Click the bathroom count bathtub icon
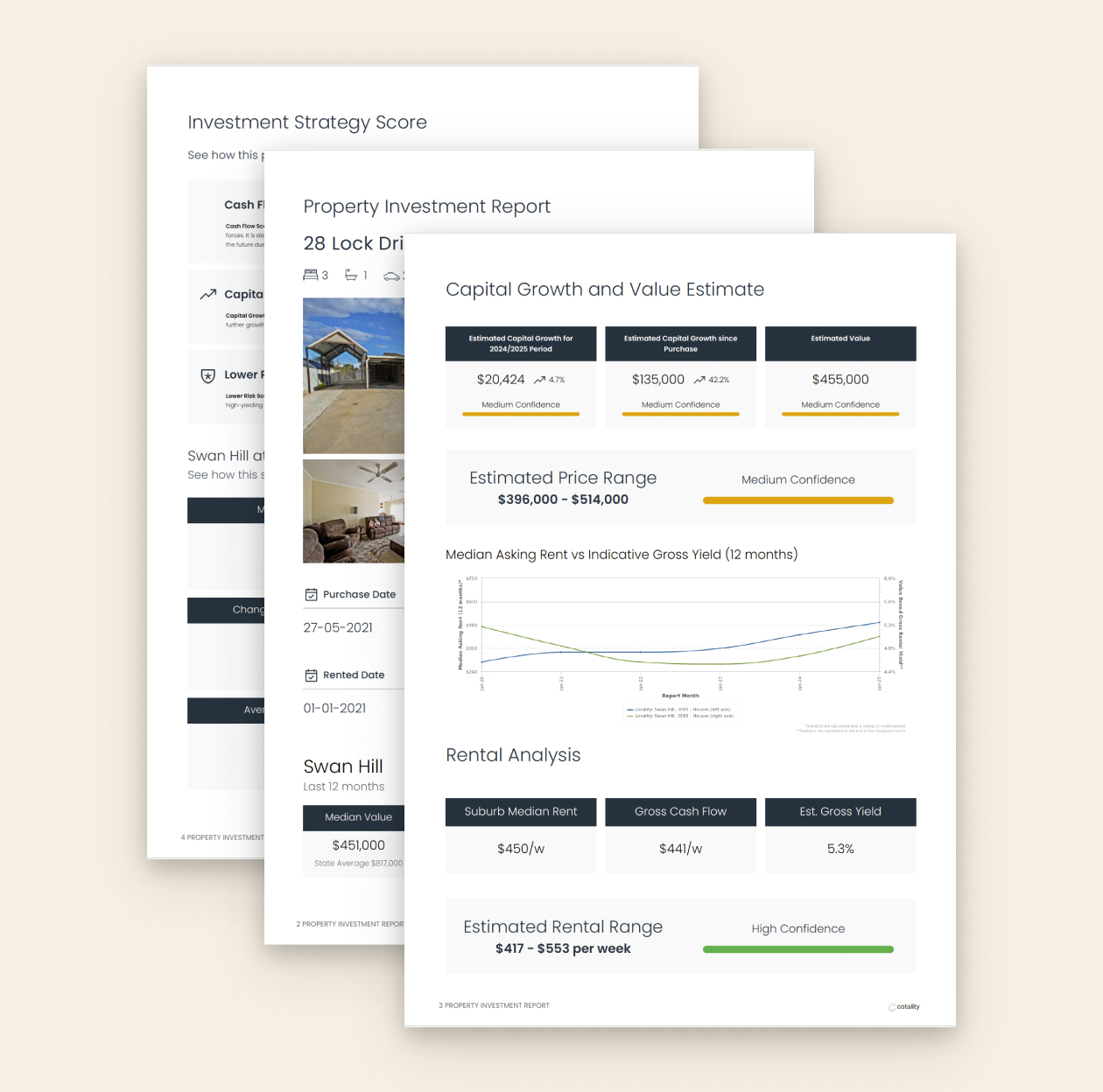This screenshot has height=1092, width=1103. [351, 275]
